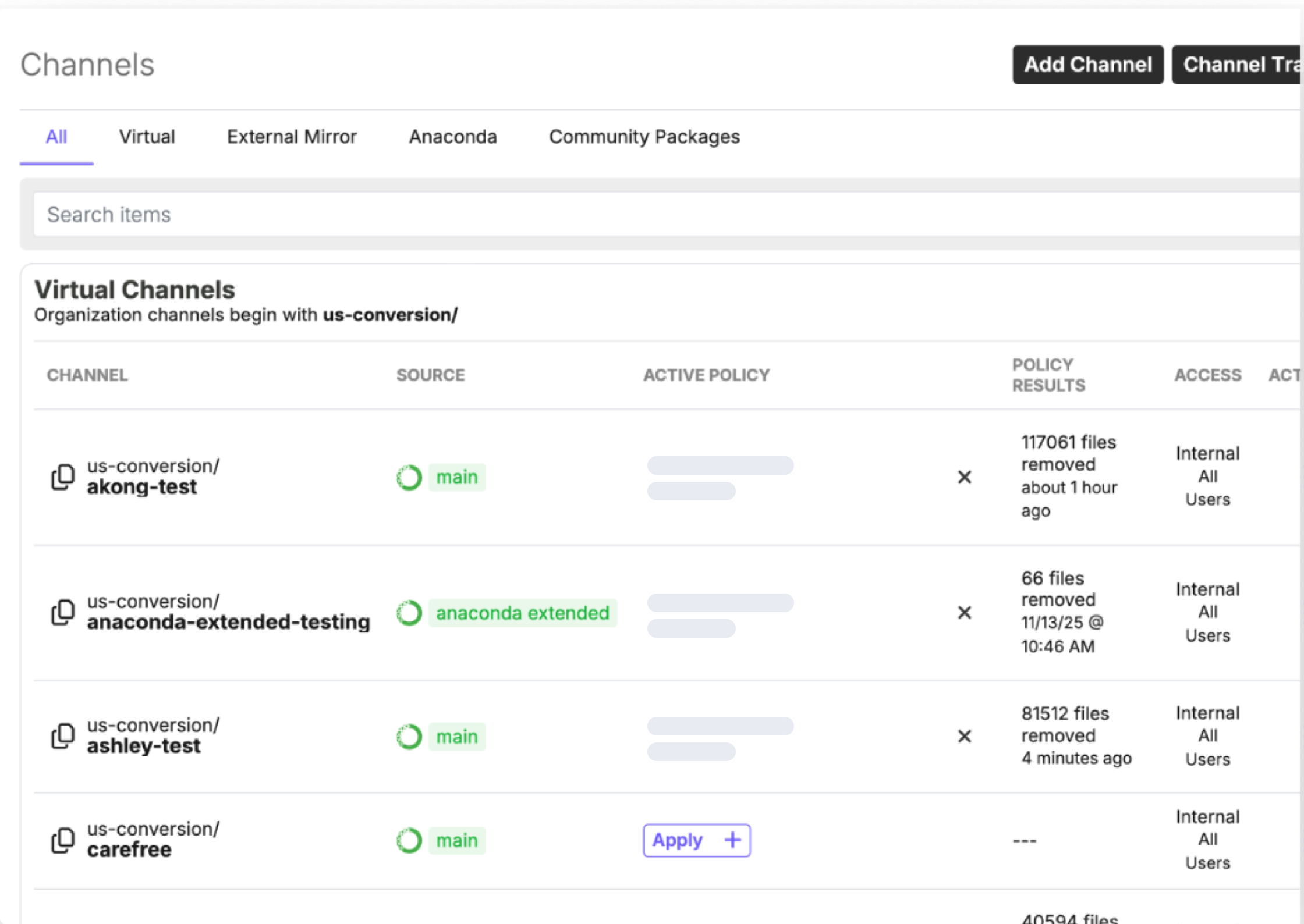Remove the ashley-test policy with X icon
This screenshot has width=1304, height=924.
click(x=964, y=736)
